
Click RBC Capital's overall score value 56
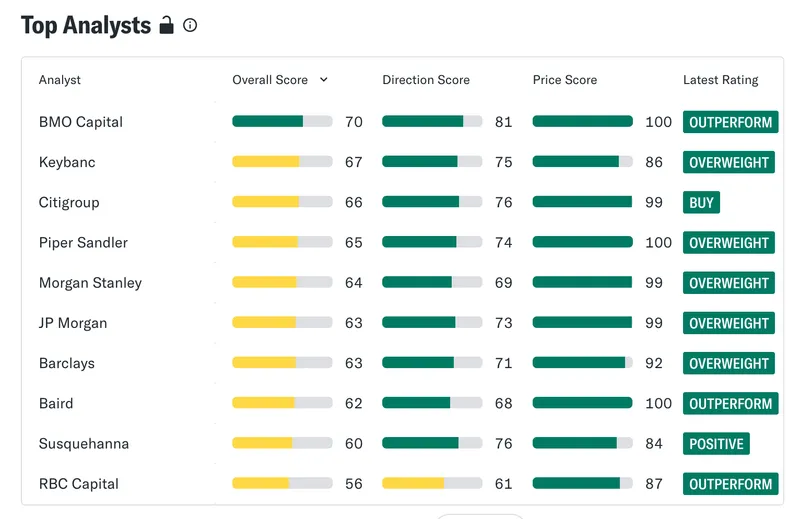click(354, 484)
